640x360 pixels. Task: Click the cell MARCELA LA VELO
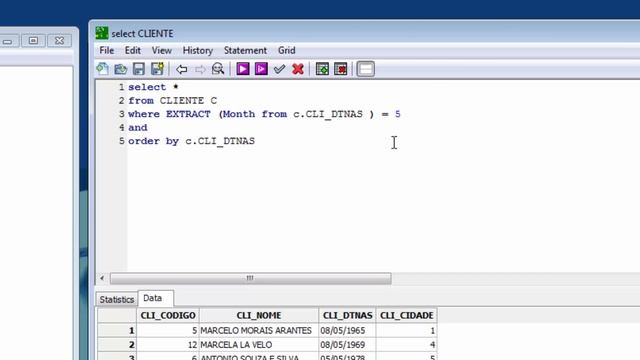coord(259,345)
